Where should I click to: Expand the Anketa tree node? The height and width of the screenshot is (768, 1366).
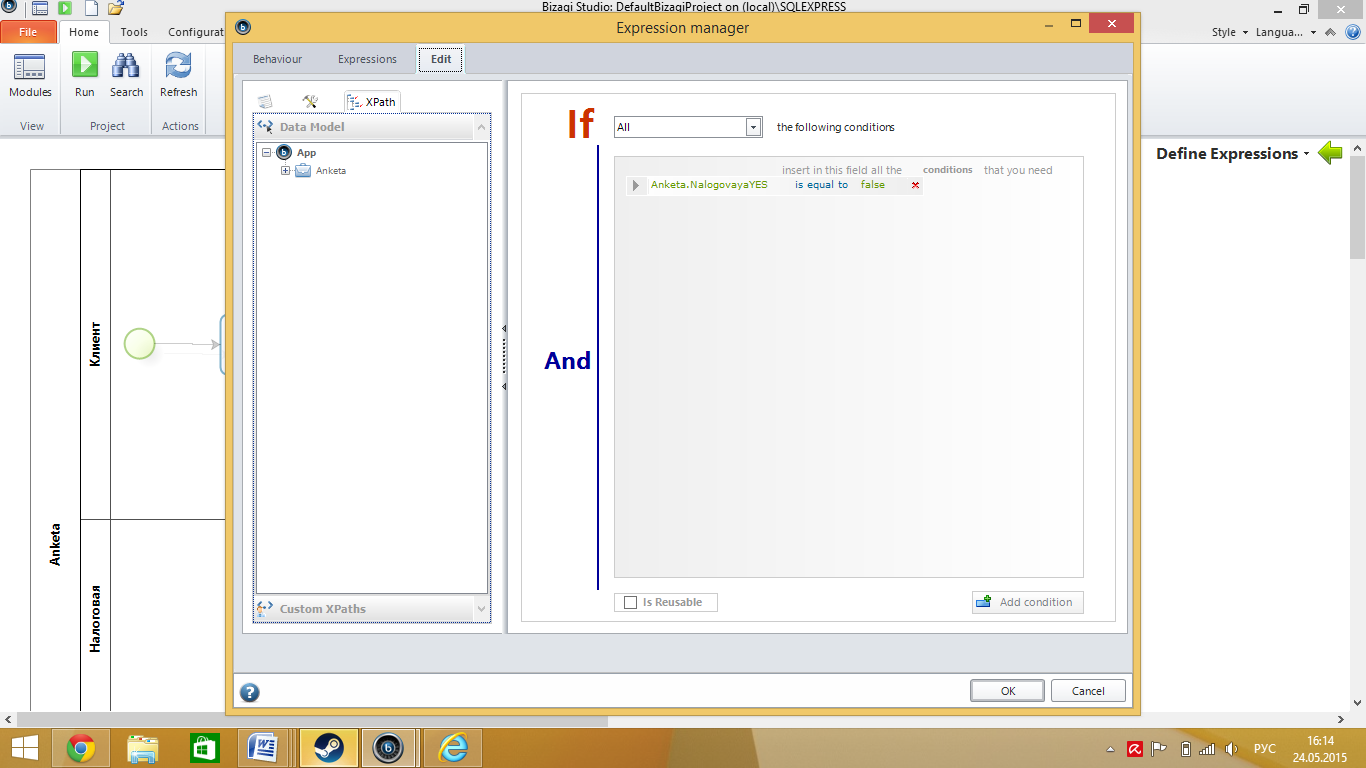point(285,170)
